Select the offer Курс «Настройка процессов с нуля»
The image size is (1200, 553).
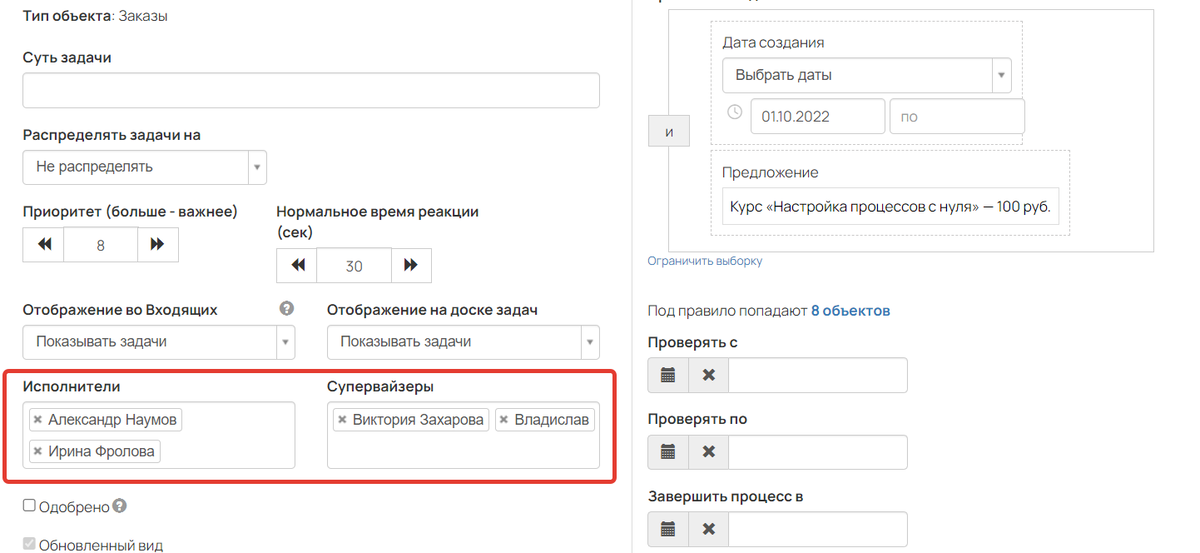click(890, 207)
